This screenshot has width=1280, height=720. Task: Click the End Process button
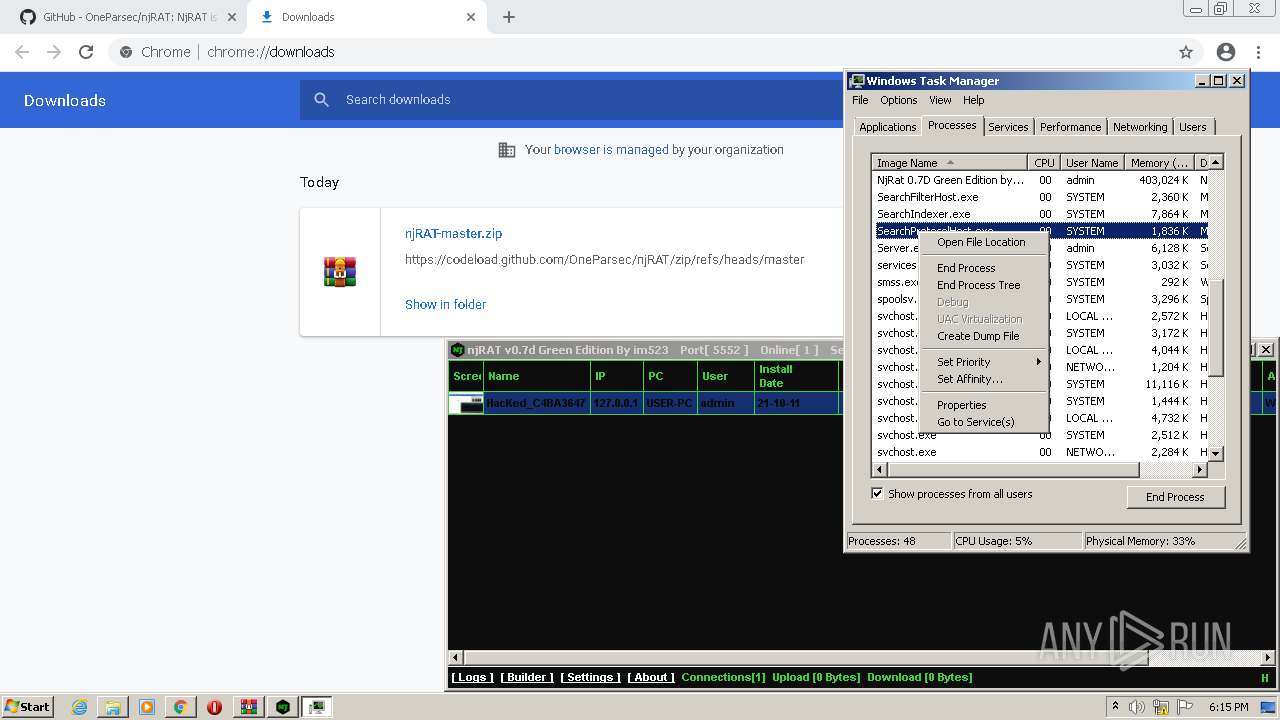tap(1175, 497)
